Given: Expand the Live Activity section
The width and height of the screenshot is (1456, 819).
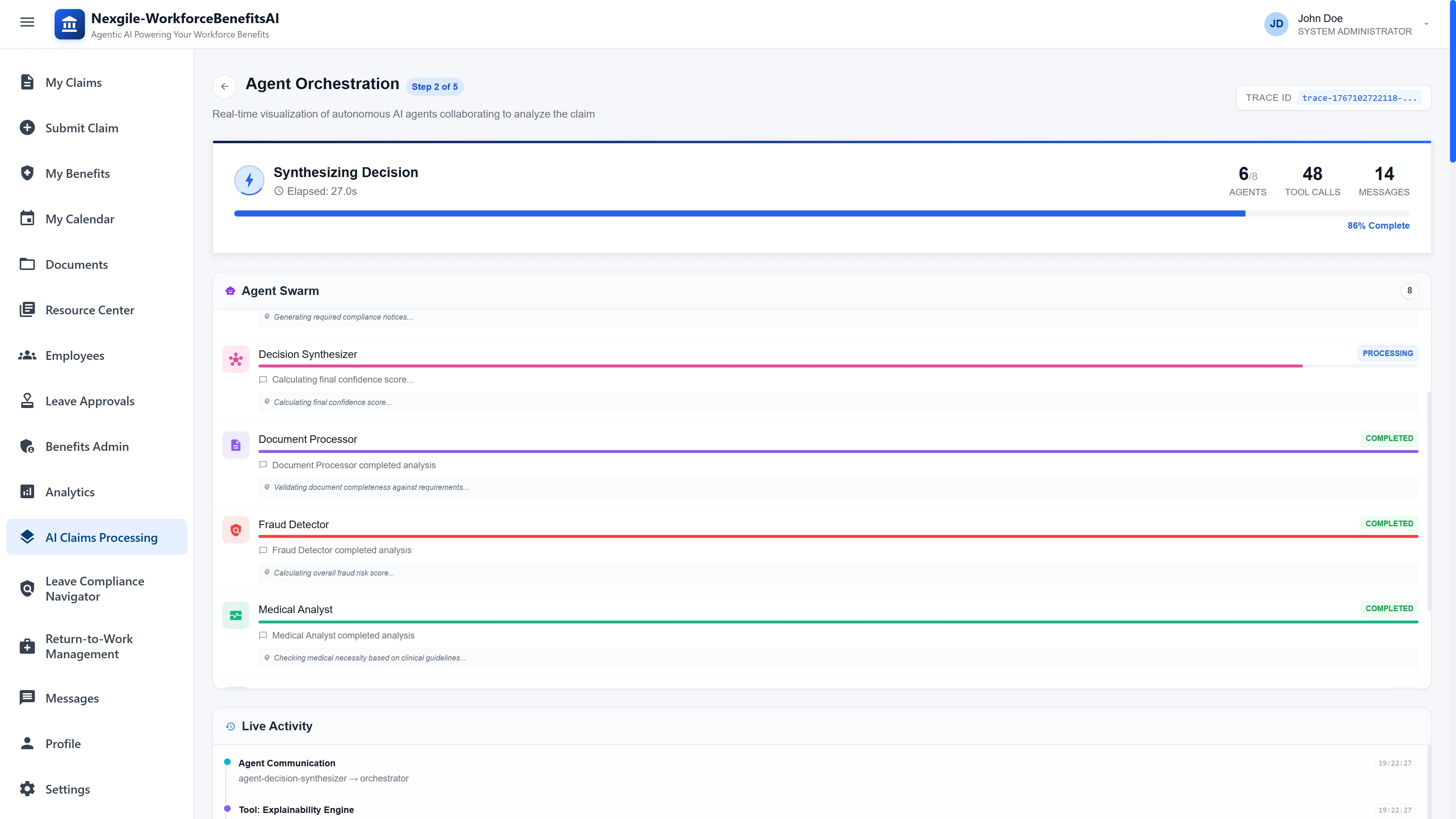Looking at the screenshot, I should tap(277, 726).
